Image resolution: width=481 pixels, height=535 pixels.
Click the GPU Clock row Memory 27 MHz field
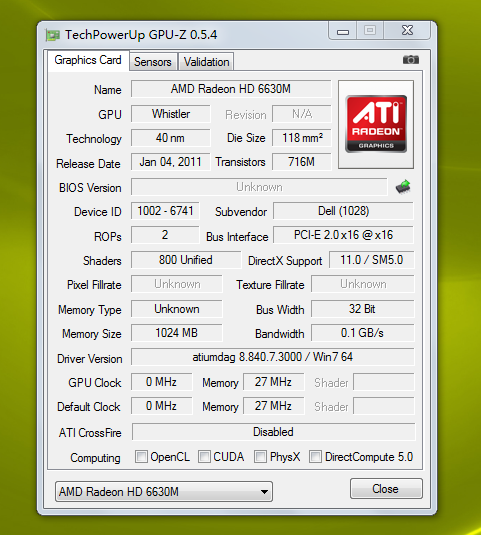(x=274, y=382)
